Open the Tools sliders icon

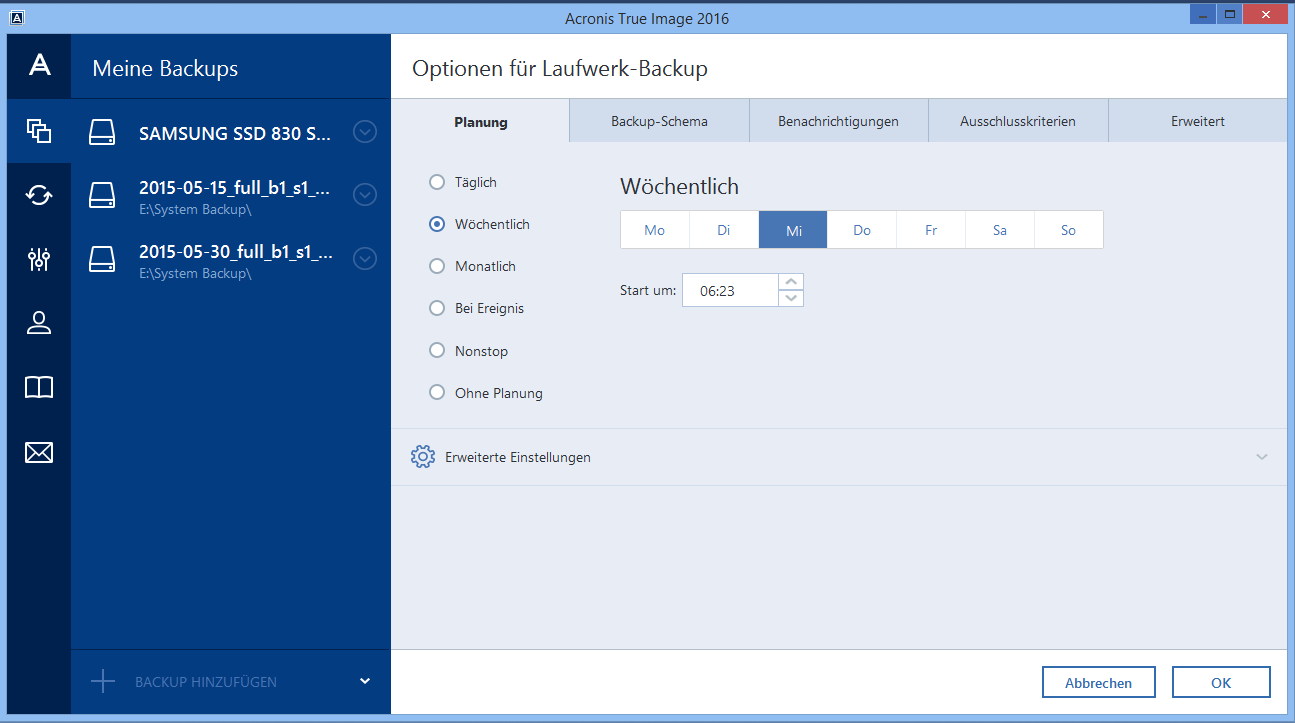pos(39,260)
